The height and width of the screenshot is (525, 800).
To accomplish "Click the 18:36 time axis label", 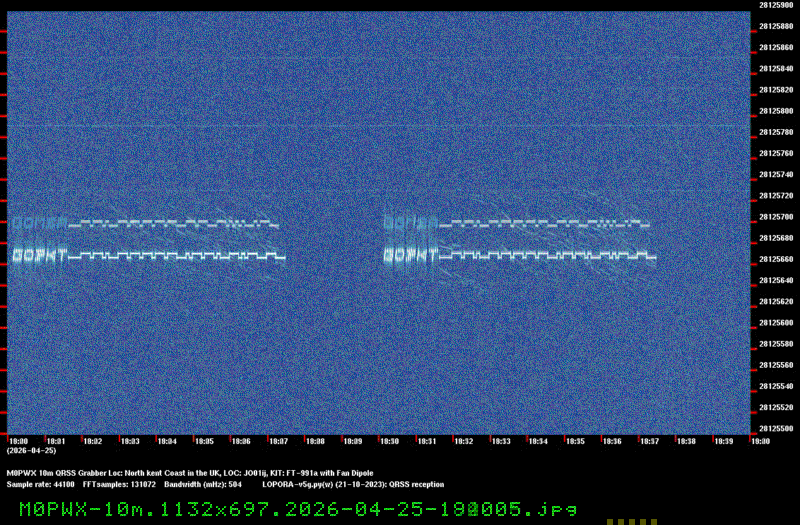I will (x=612, y=441).
